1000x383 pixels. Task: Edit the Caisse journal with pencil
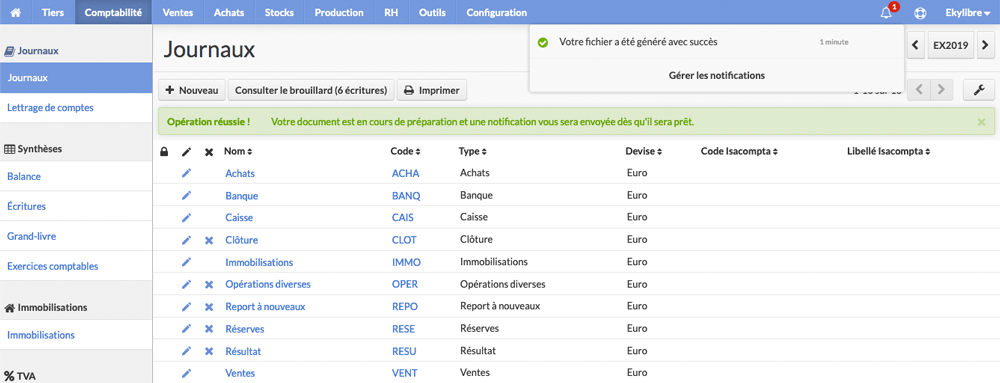[x=186, y=217]
